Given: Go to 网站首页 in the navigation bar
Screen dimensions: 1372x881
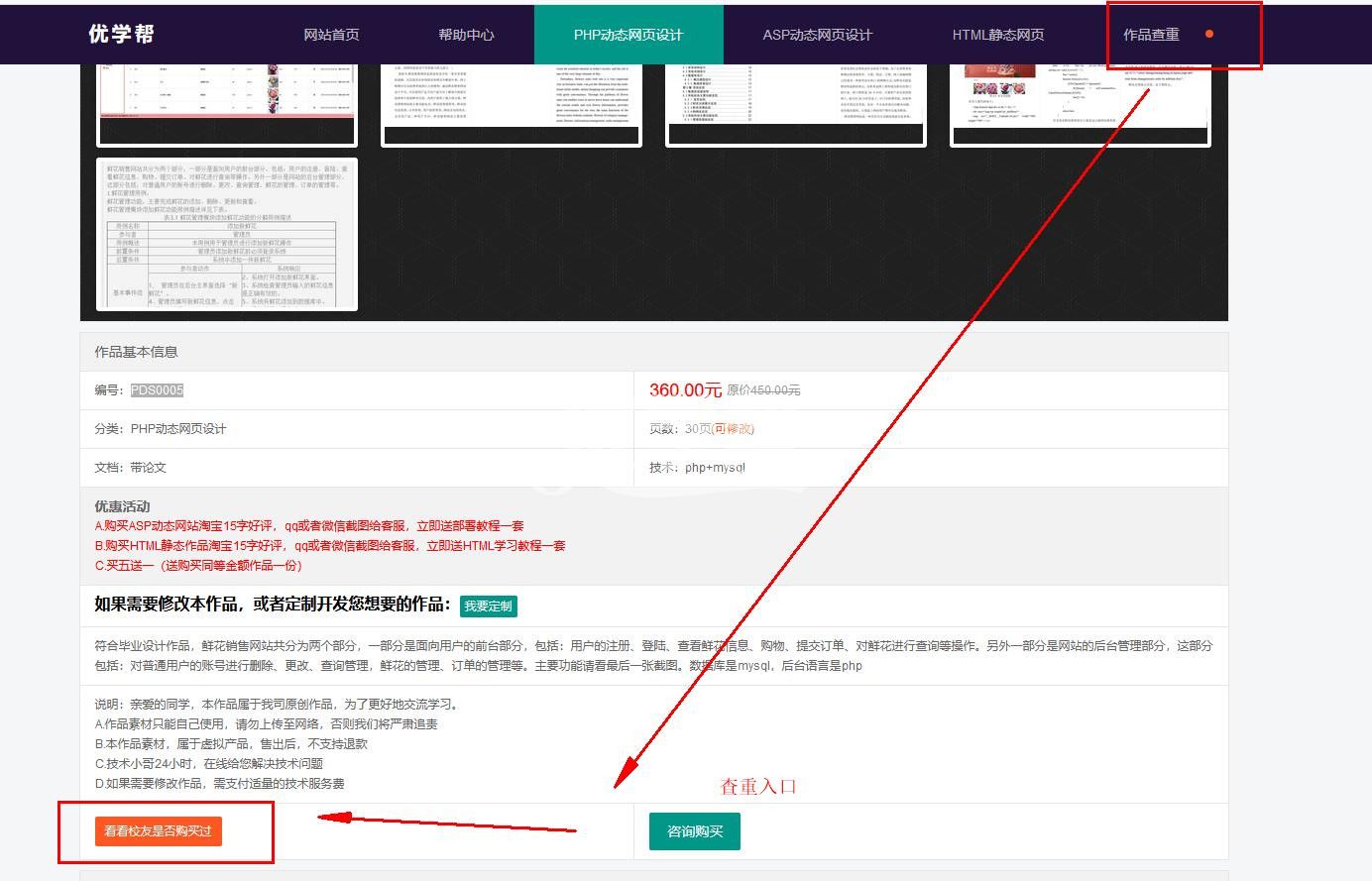Looking at the screenshot, I should click(331, 35).
